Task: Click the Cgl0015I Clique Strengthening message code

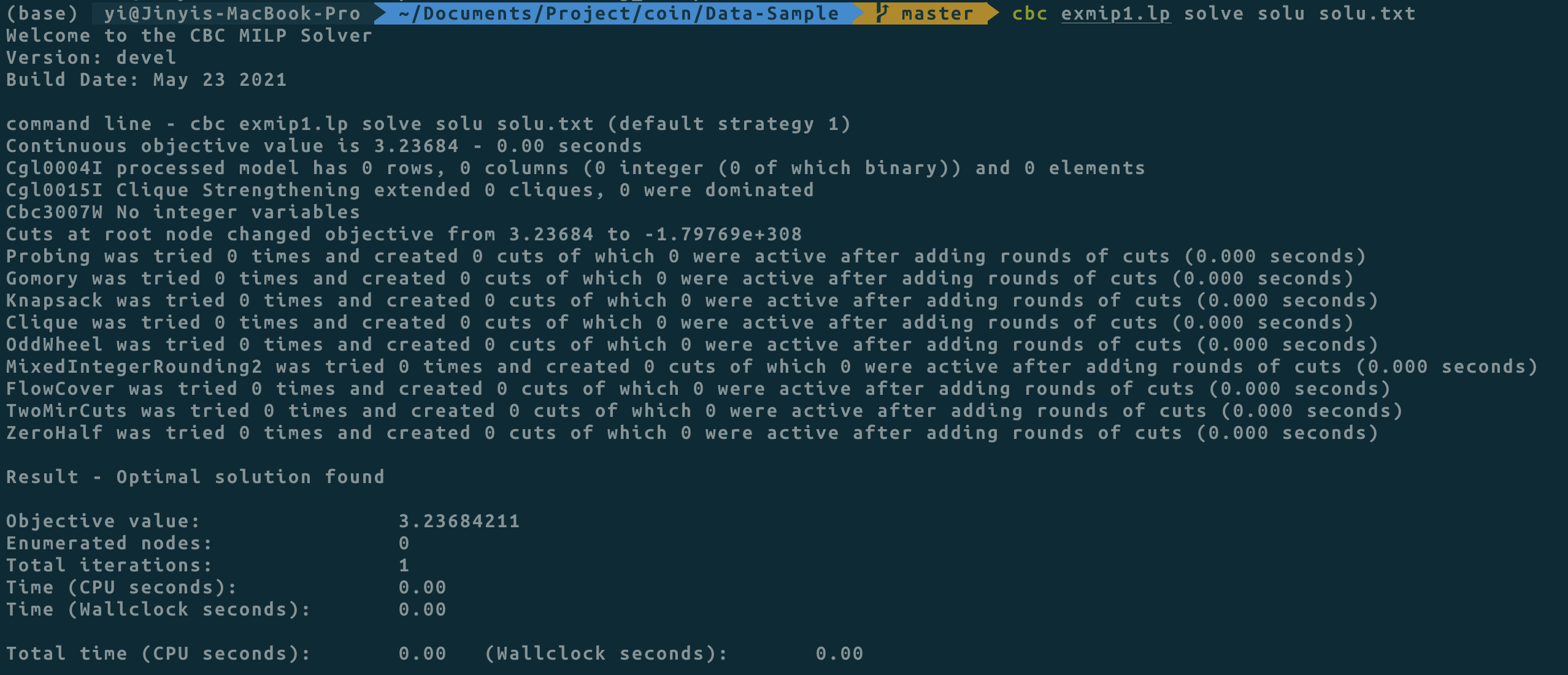Action: pos(54,190)
